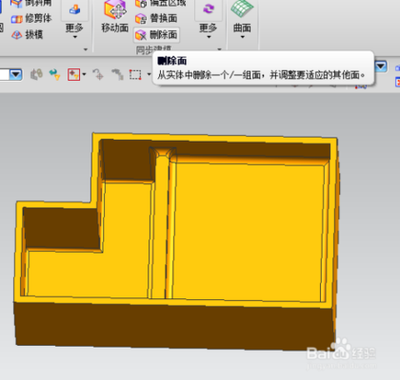Select the 删除面 (Delete Face) command
Screen dimensions: 400x380
click(x=156, y=35)
